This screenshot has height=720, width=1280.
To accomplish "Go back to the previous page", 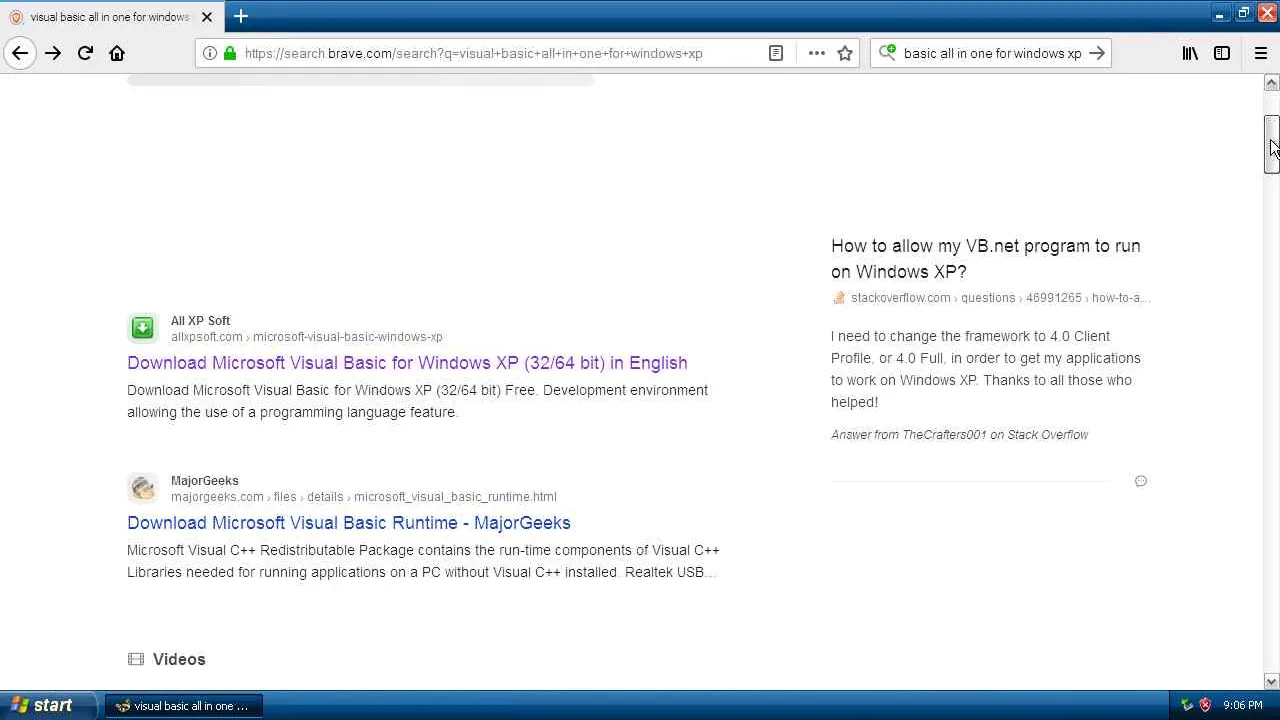I will (20, 53).
